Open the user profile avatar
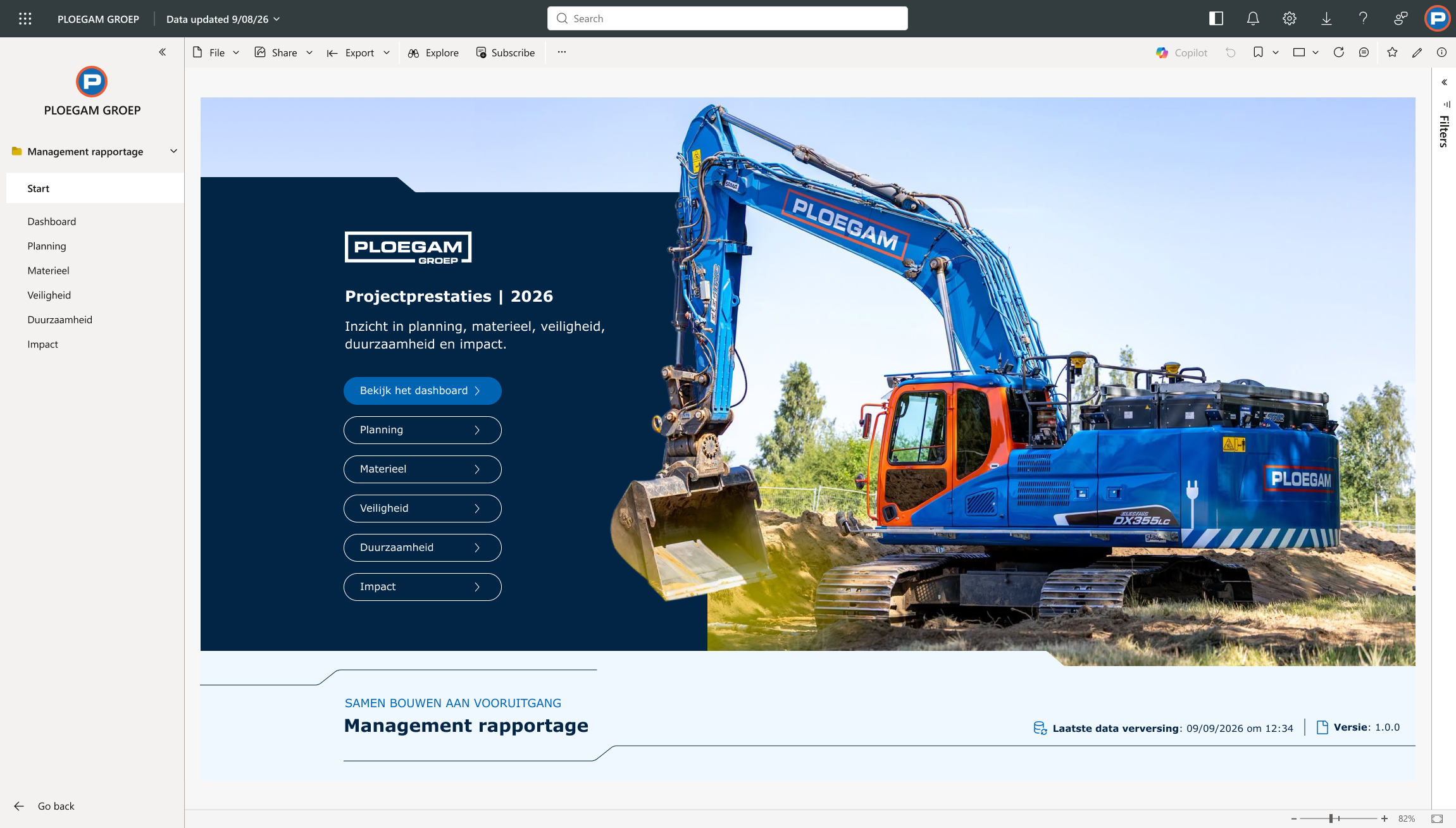 tap(1438, 18)
